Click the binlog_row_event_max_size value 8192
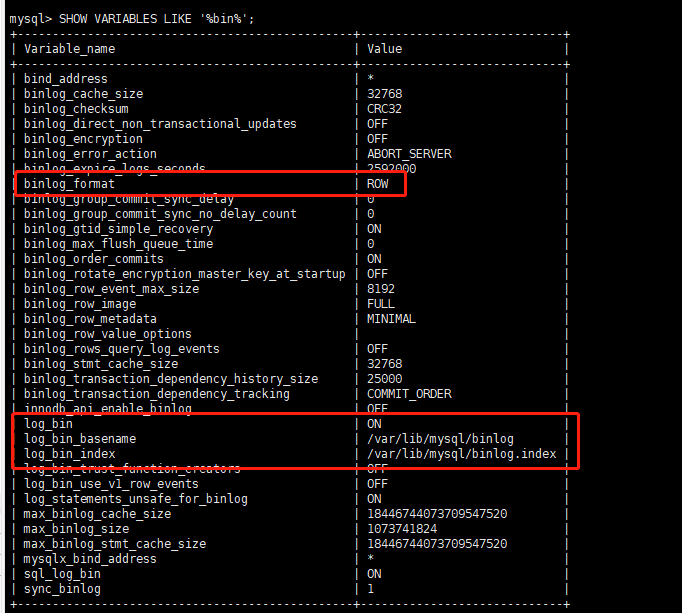The image size is (682, 613). [x=381, y=289]
